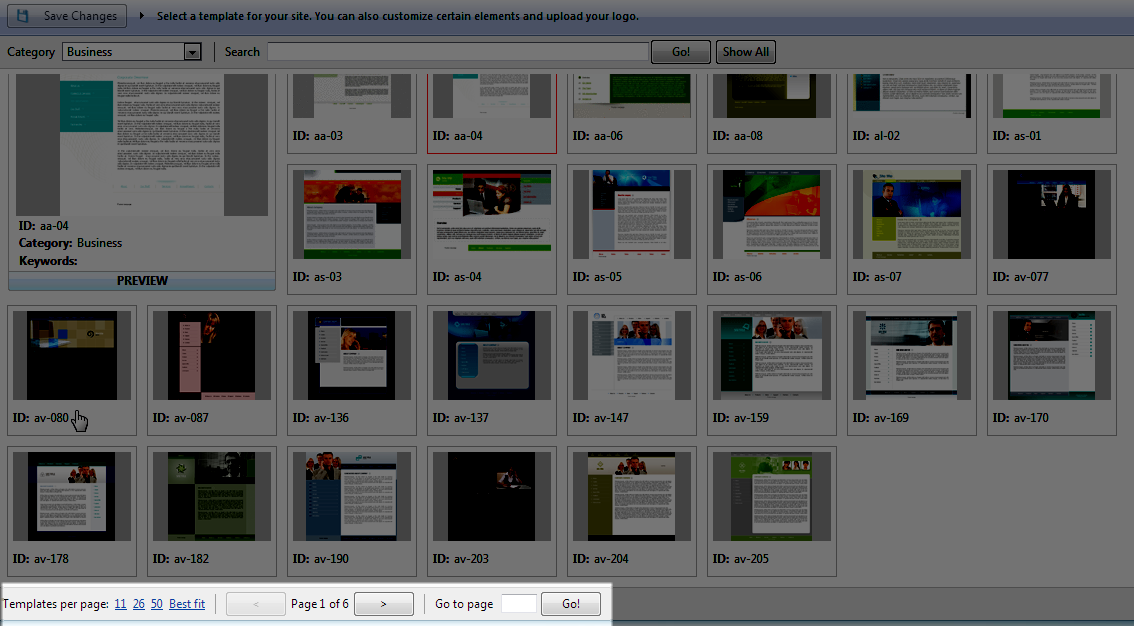Click the Save Changes disk icon
Viewport: 1134px width, 626px height.
click(23, 16)
